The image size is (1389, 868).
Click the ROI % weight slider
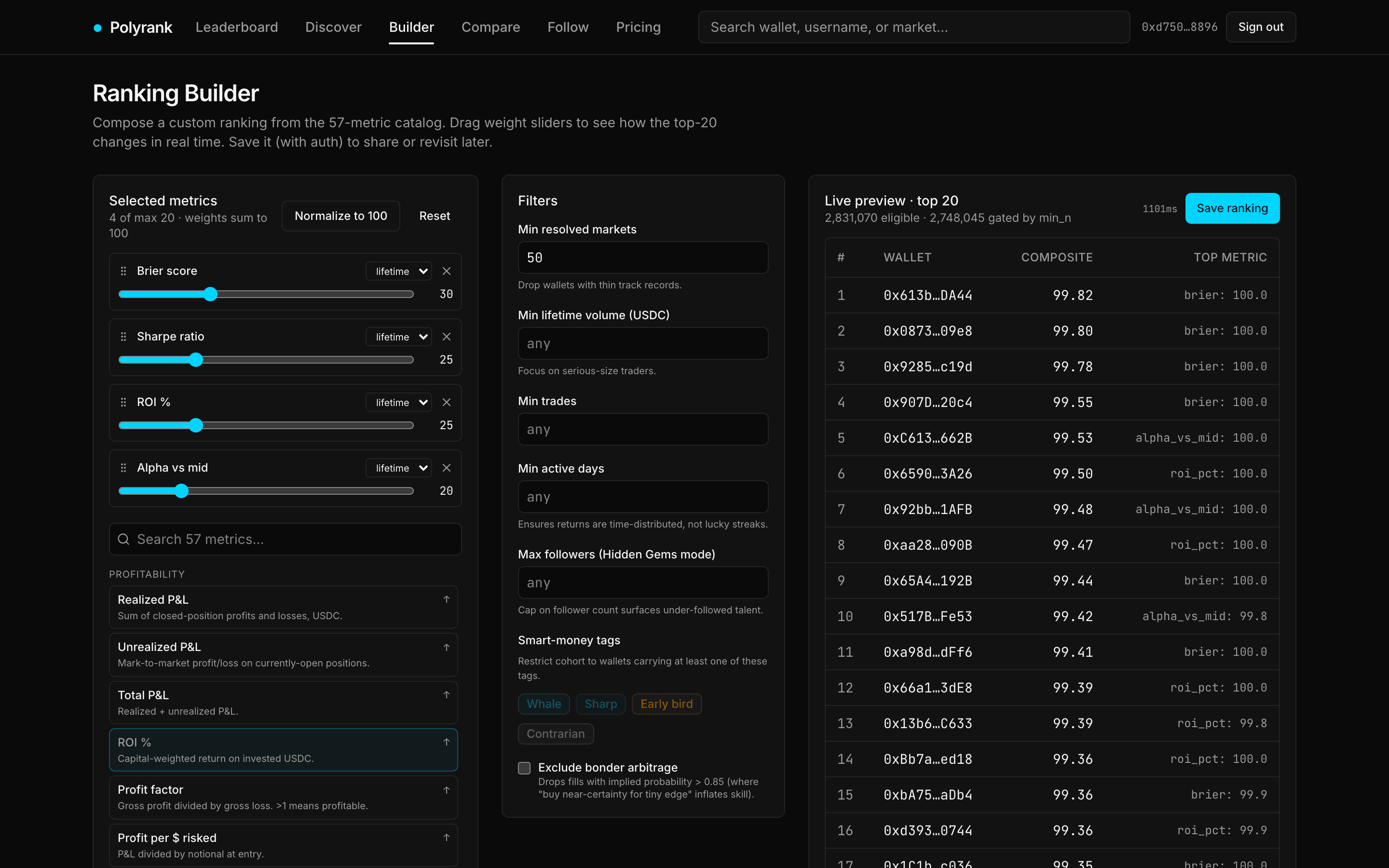point(266,425)
